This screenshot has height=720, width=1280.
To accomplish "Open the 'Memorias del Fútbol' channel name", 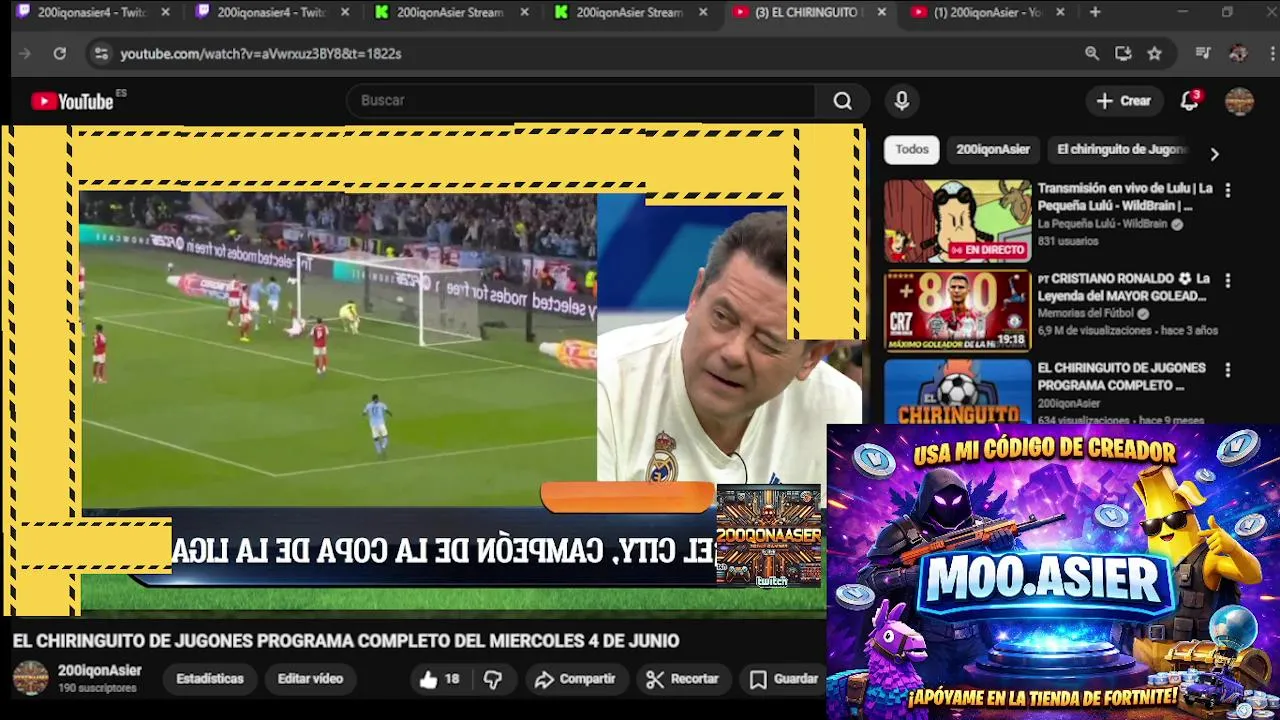I will pos(1087,313).
